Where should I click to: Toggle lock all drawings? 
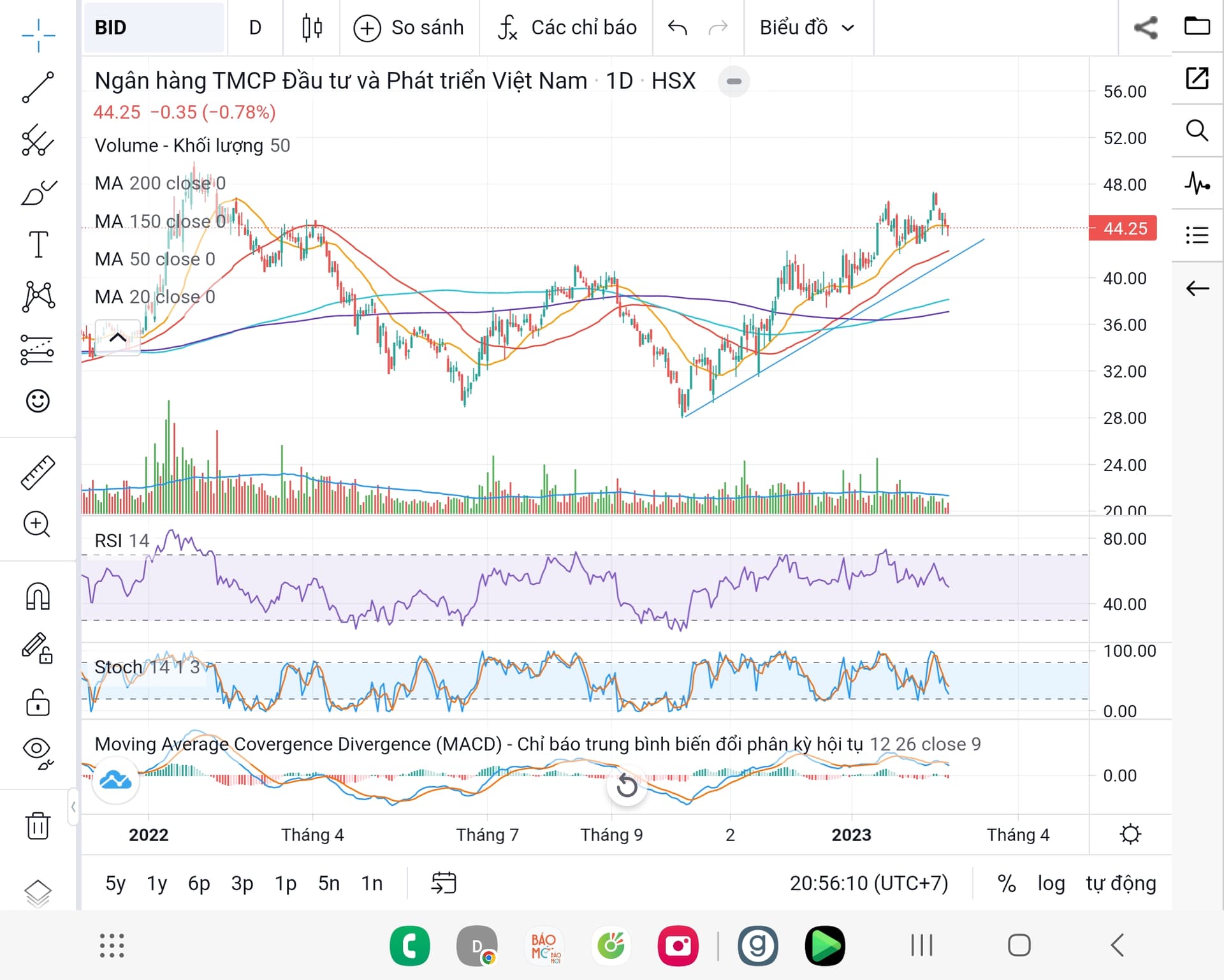[38, 703]
